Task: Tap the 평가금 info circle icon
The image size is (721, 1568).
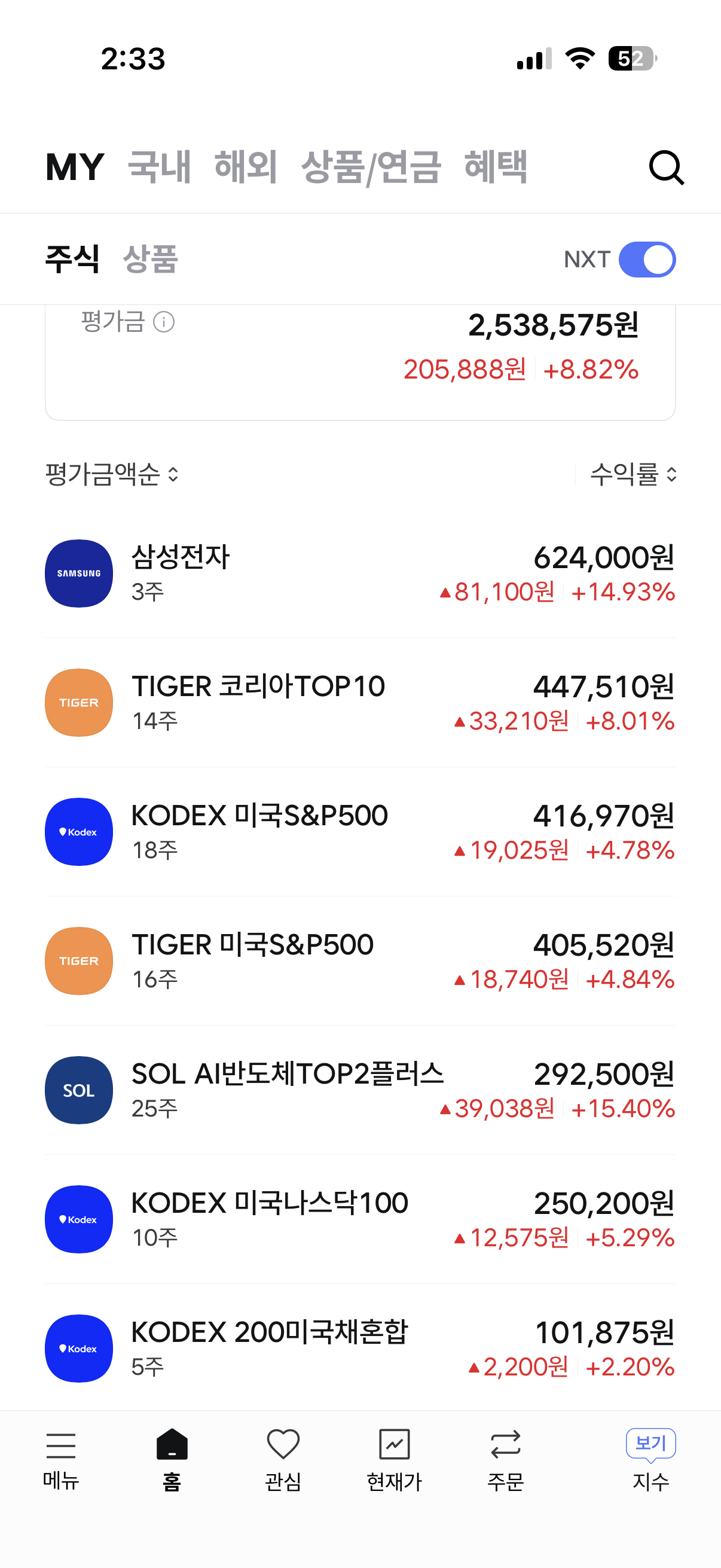Action: 164,322
